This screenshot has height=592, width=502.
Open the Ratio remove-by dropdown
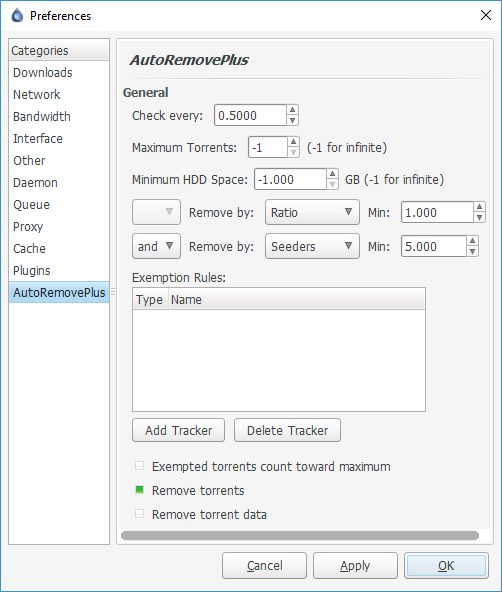click(x=312, y=212)
